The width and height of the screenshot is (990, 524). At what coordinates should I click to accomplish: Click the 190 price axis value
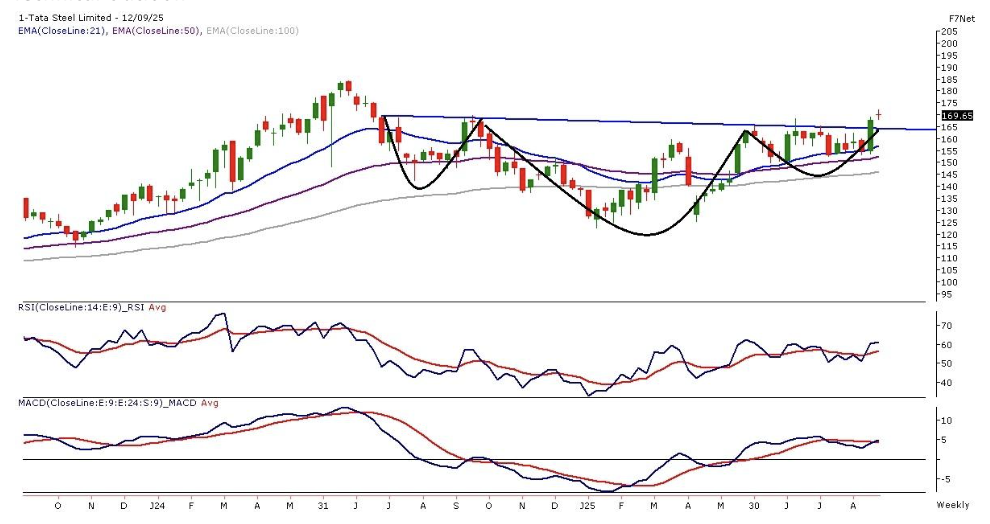click(x=949, y=68)
